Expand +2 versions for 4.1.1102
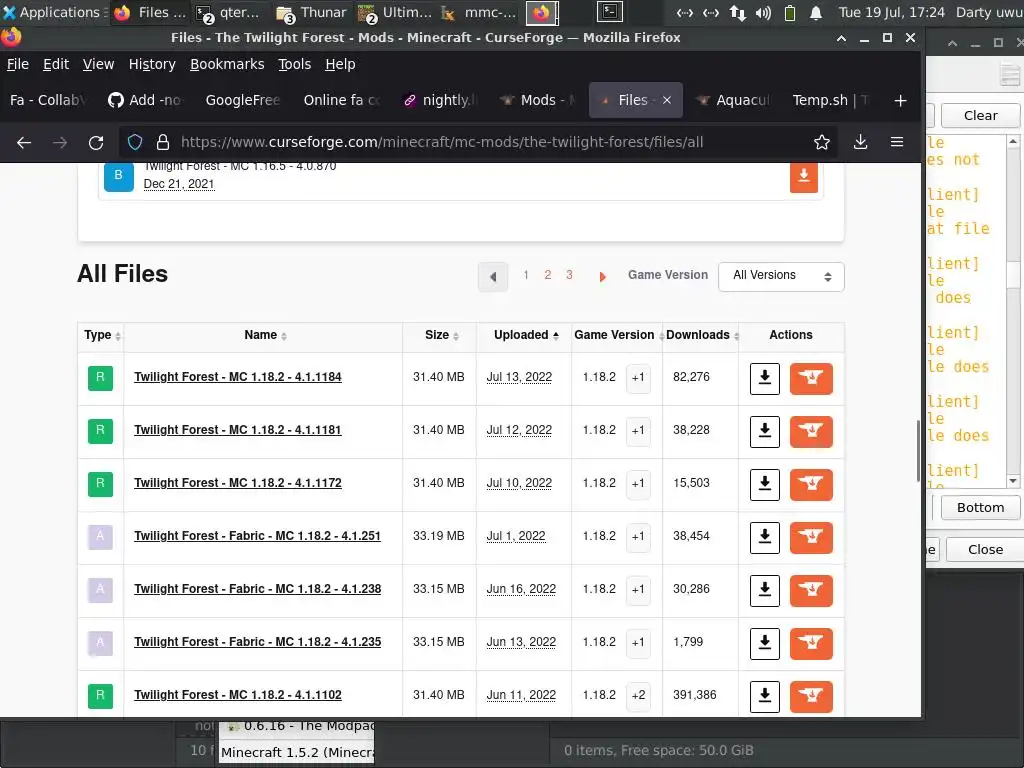Viewport: 1024px width, 768px height. click(638, 696)
